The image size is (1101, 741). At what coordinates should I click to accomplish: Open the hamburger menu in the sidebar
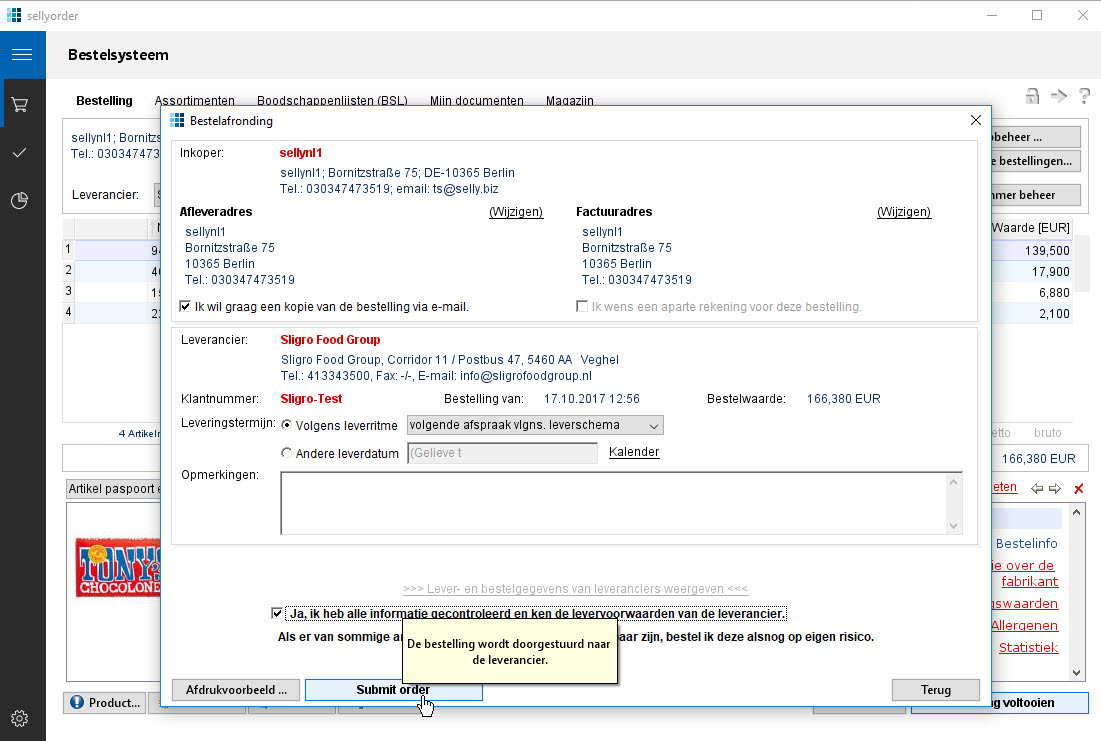click(22, 55)
